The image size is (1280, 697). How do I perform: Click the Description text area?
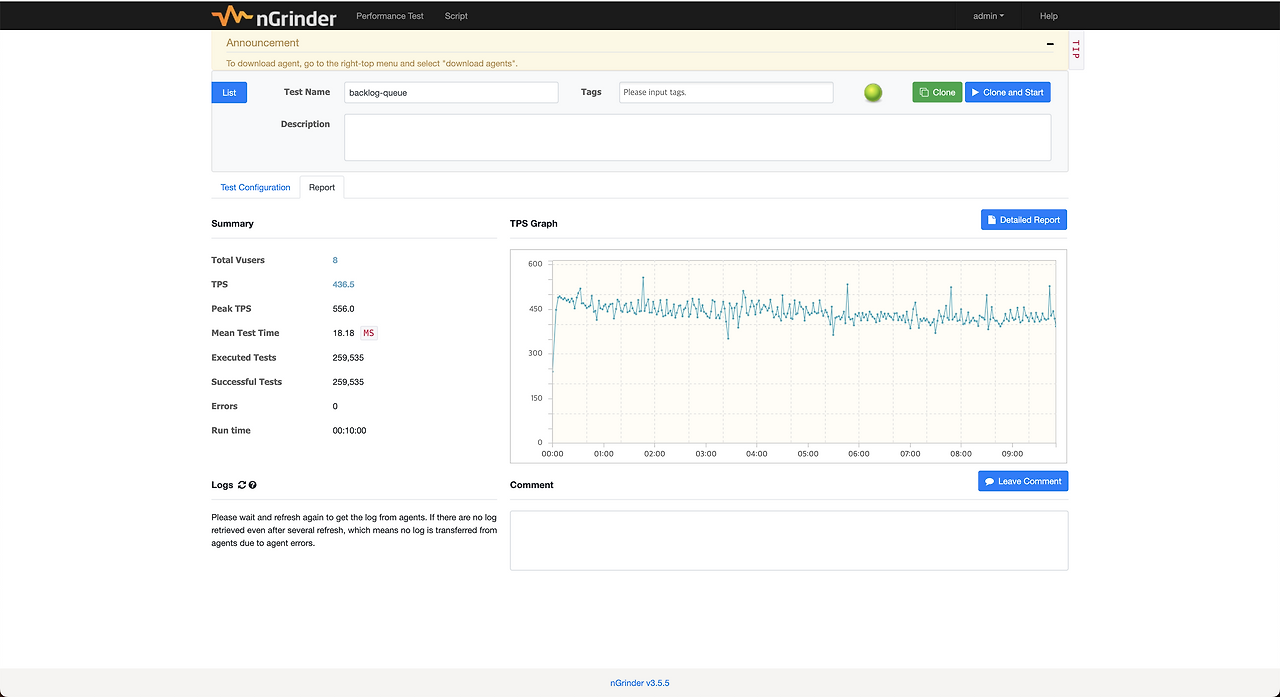pyautogui.click(x=697, y=137)
